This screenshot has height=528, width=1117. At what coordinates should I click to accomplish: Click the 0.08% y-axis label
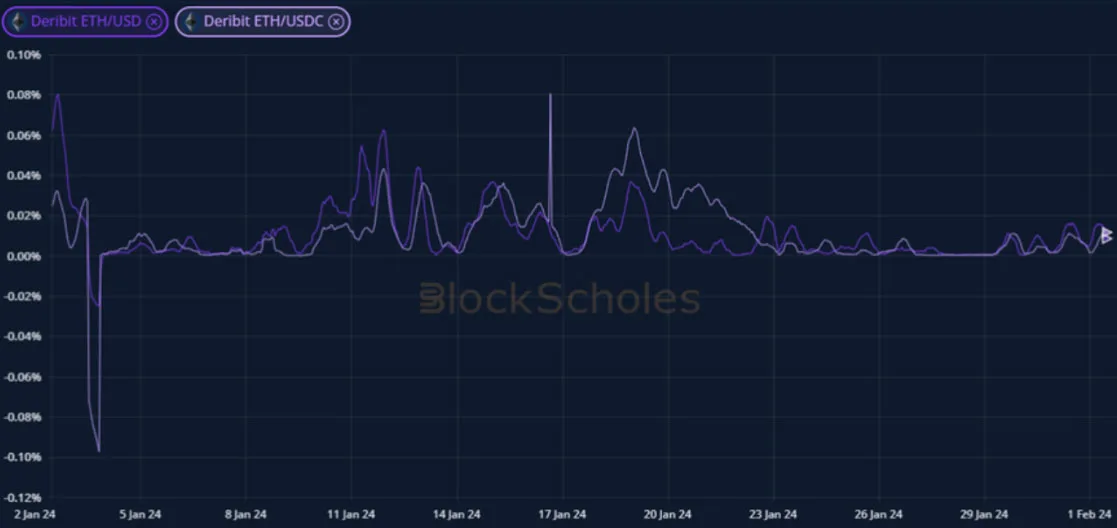point(24,95)
